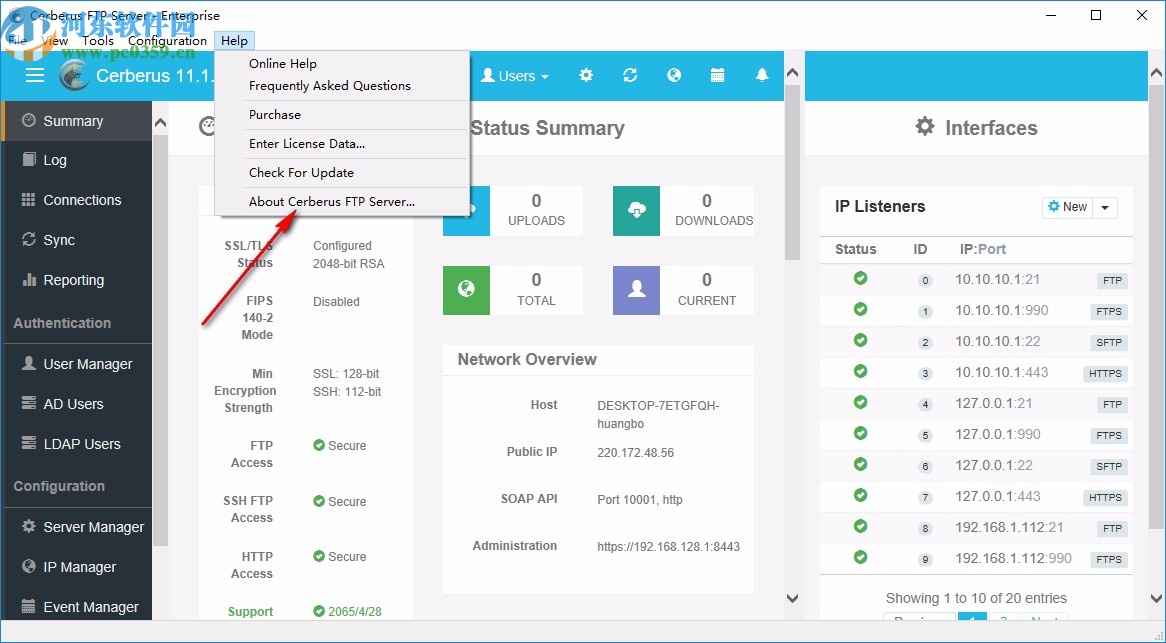Image resolution: width=1166 pixels, height=643 pixels.
Task: Click the sidebar scroll-up arrow
Action: [161, 122]
